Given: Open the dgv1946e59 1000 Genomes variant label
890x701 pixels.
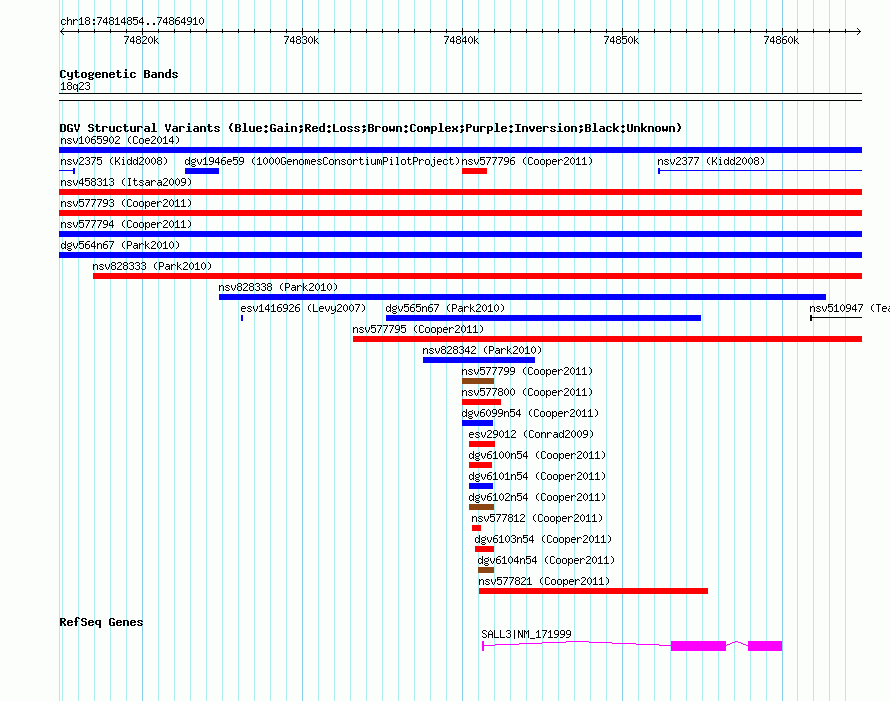Looking at the screenshot, I should click(322, 161).
